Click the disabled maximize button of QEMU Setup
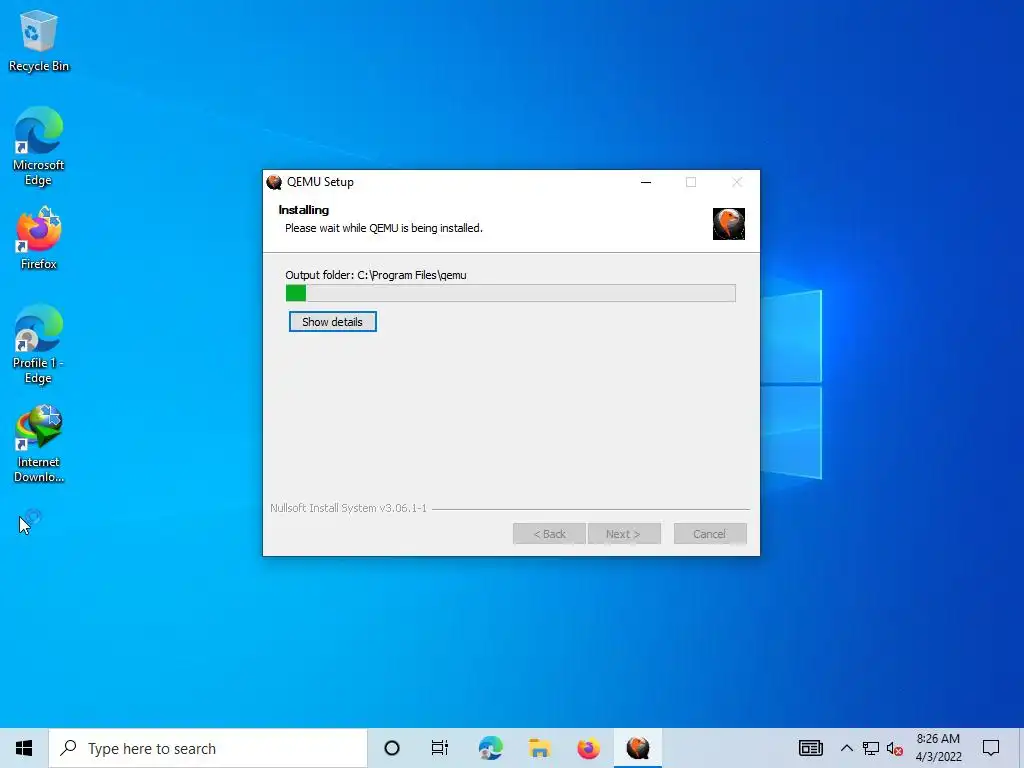This screenshot has height=768, width=1024. (x=691, y=182)
